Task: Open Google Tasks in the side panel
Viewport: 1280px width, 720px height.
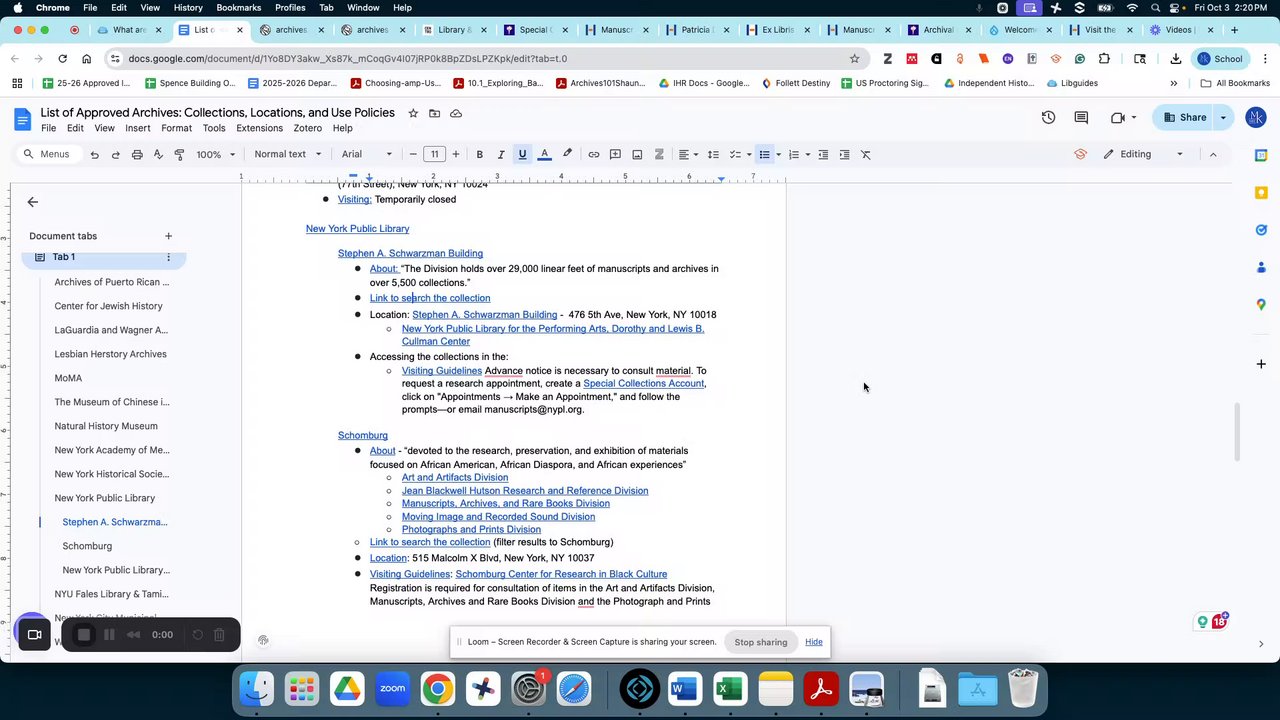Action: [1261, 230]
